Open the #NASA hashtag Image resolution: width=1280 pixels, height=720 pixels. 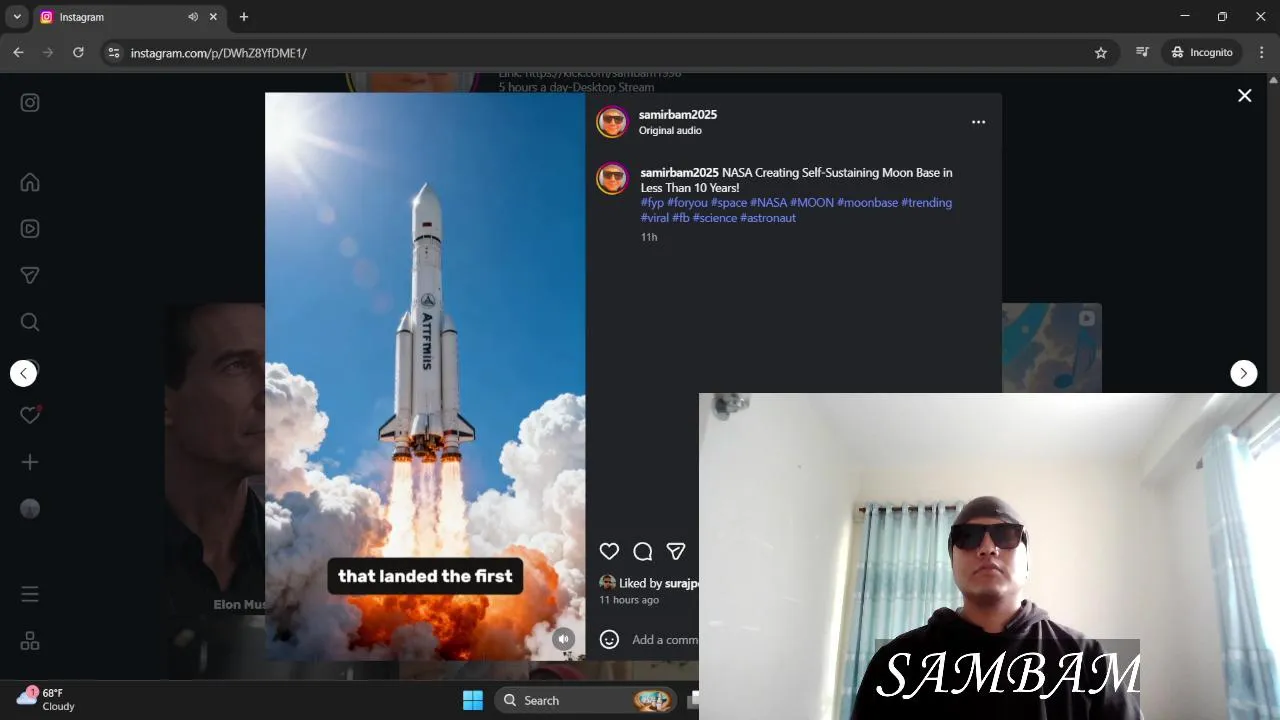(768, 203)
